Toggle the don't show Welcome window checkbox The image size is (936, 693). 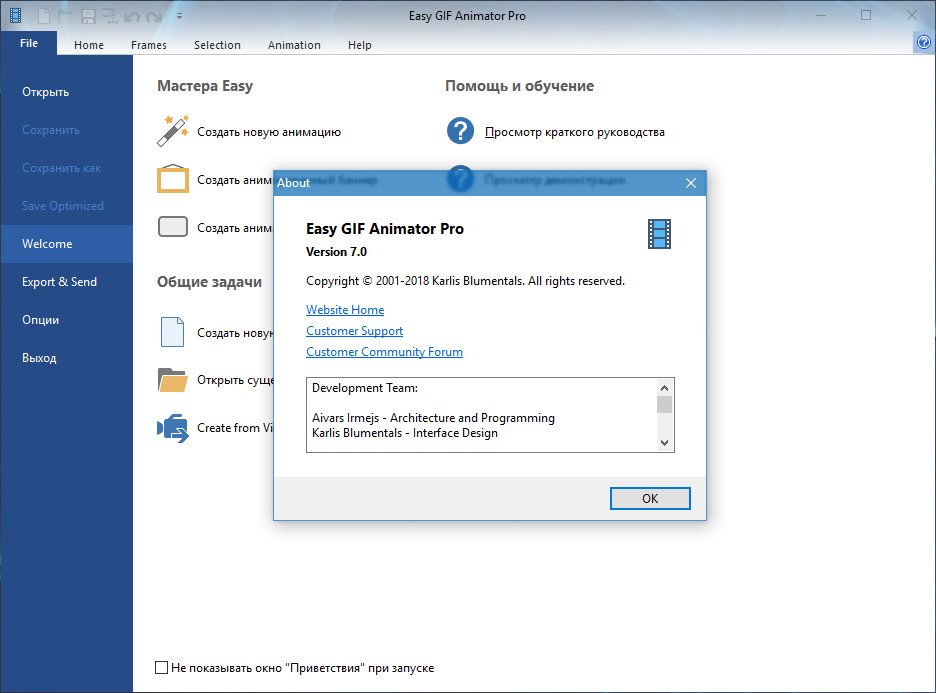click(x=162, y=667)
